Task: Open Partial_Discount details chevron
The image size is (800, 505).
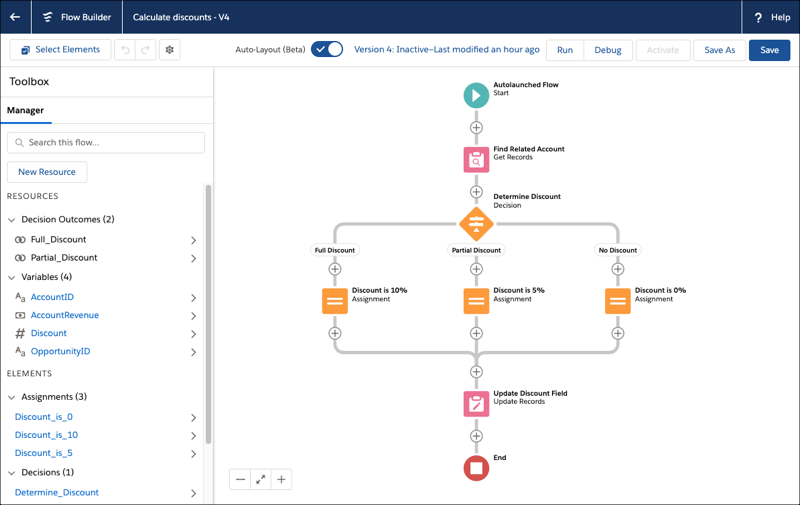Action: point(193,259)
